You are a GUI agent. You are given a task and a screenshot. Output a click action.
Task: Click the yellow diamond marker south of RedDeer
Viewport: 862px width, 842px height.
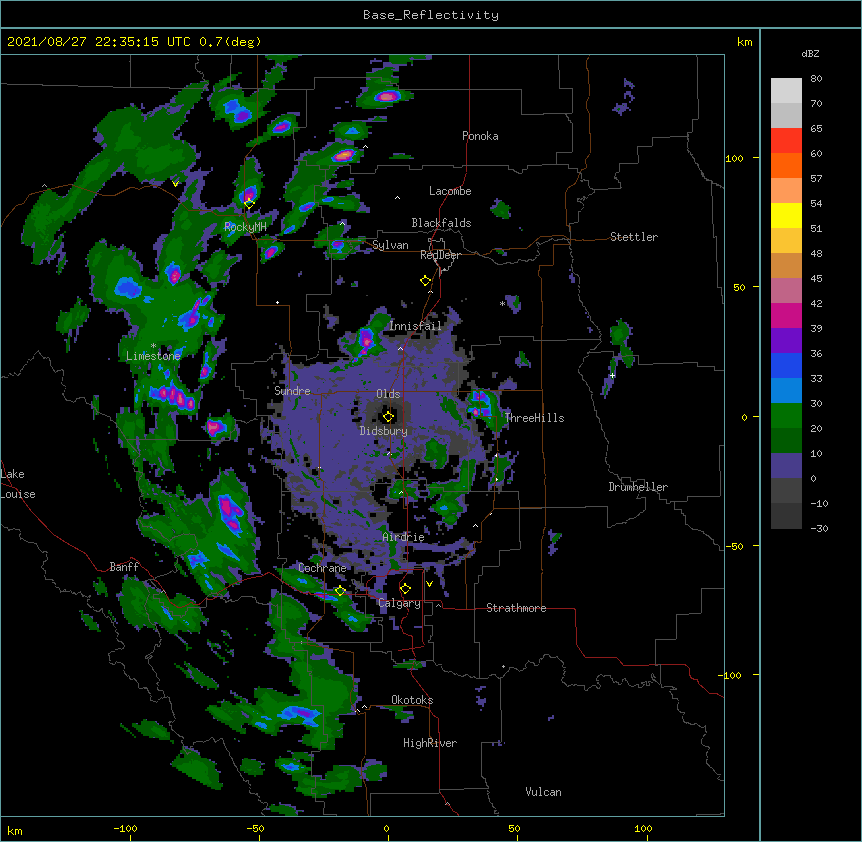(425, 281)
